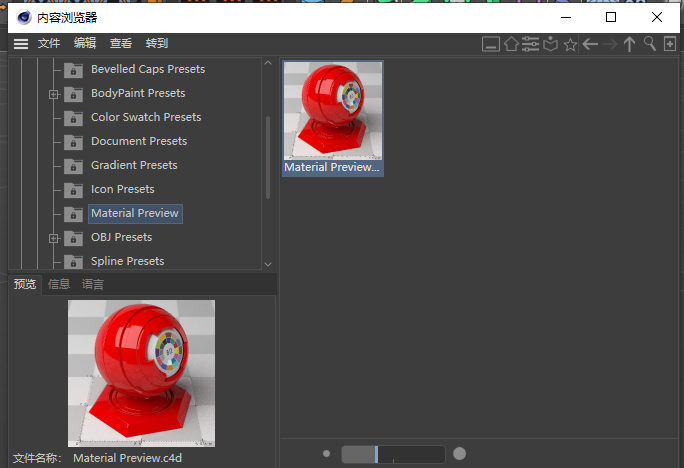
Task: Click the Bevelled Caps Presets folder icon
Action: coord(73,70)
